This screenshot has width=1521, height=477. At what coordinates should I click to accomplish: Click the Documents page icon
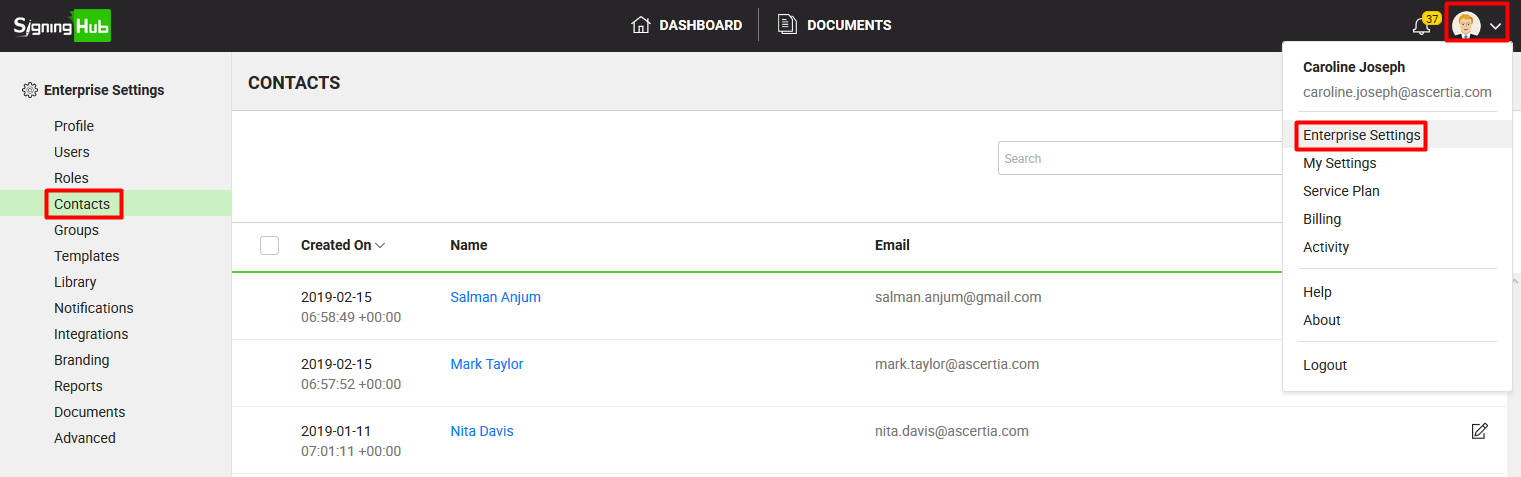click(x=788, y=25)
